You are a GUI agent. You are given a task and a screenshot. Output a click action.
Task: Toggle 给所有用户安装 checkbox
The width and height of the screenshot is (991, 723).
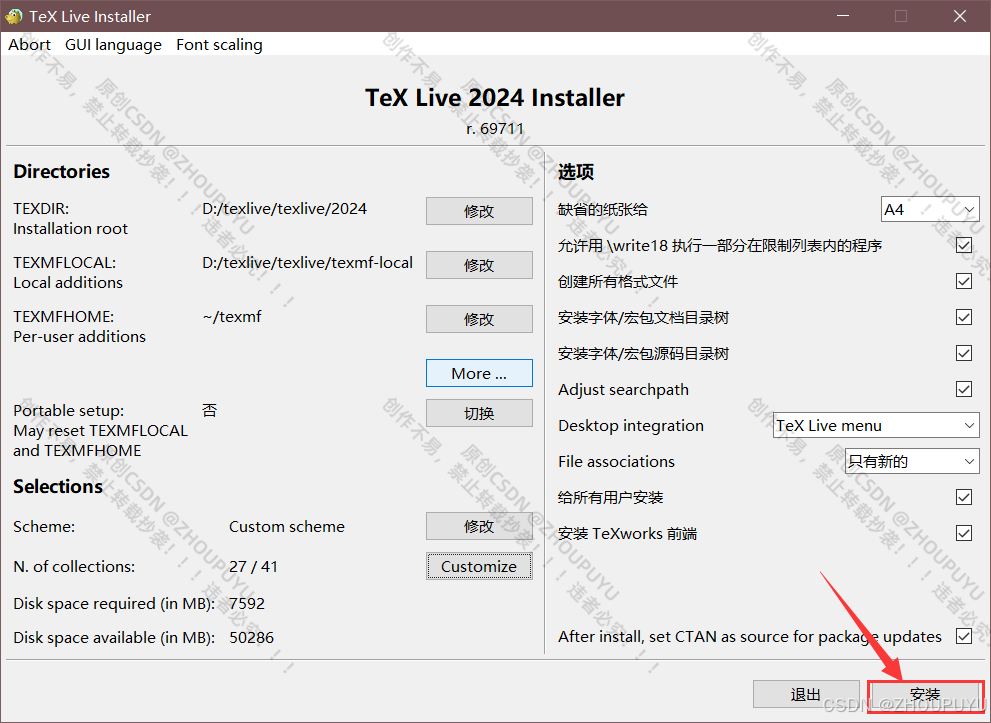964,497
